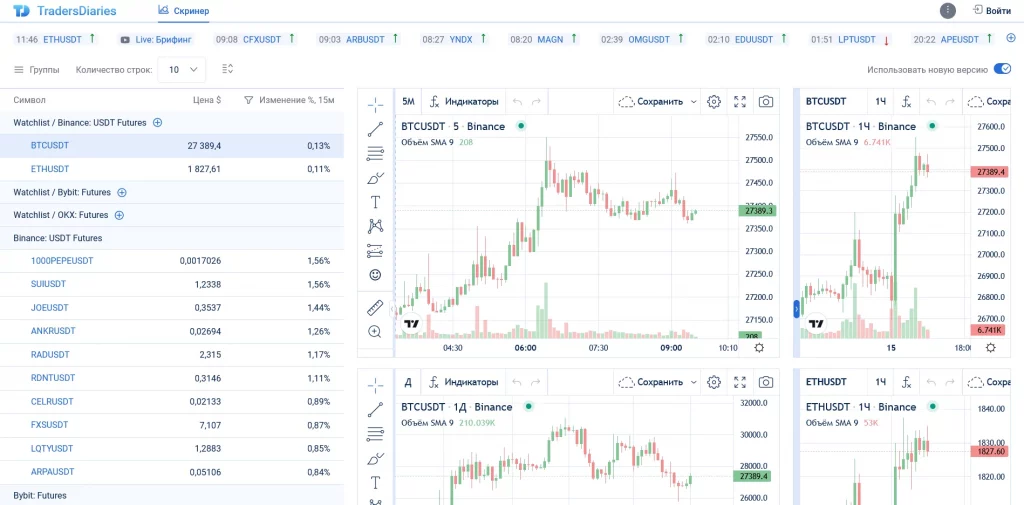Open the row count dropdown
The height and width of the screenshot is (505, 1024).
click(182, 69)
